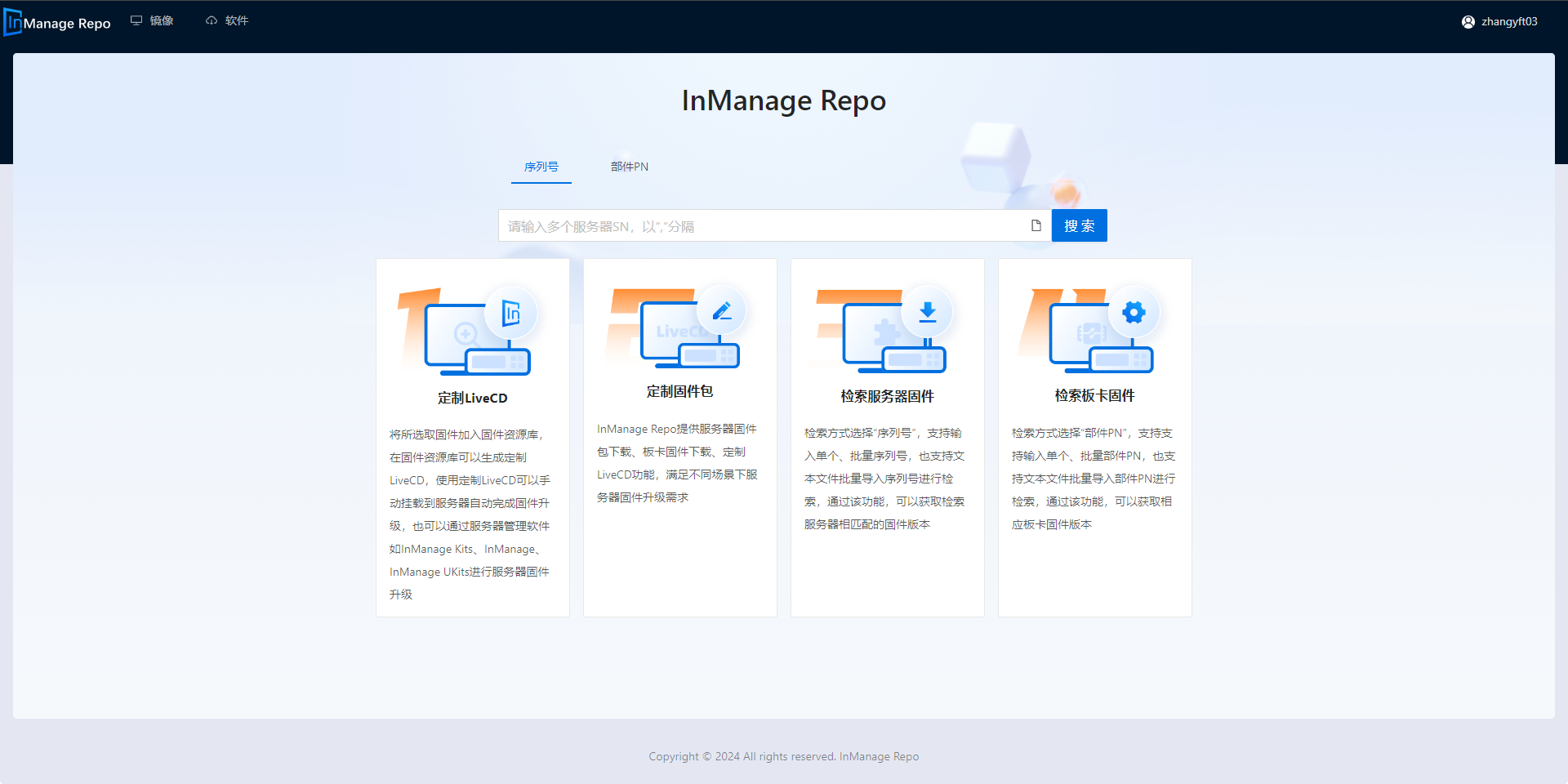This screenshot has height=784, width=1568.
Task: Click the 定制固件包 card description text
Action: pos(678,463)
